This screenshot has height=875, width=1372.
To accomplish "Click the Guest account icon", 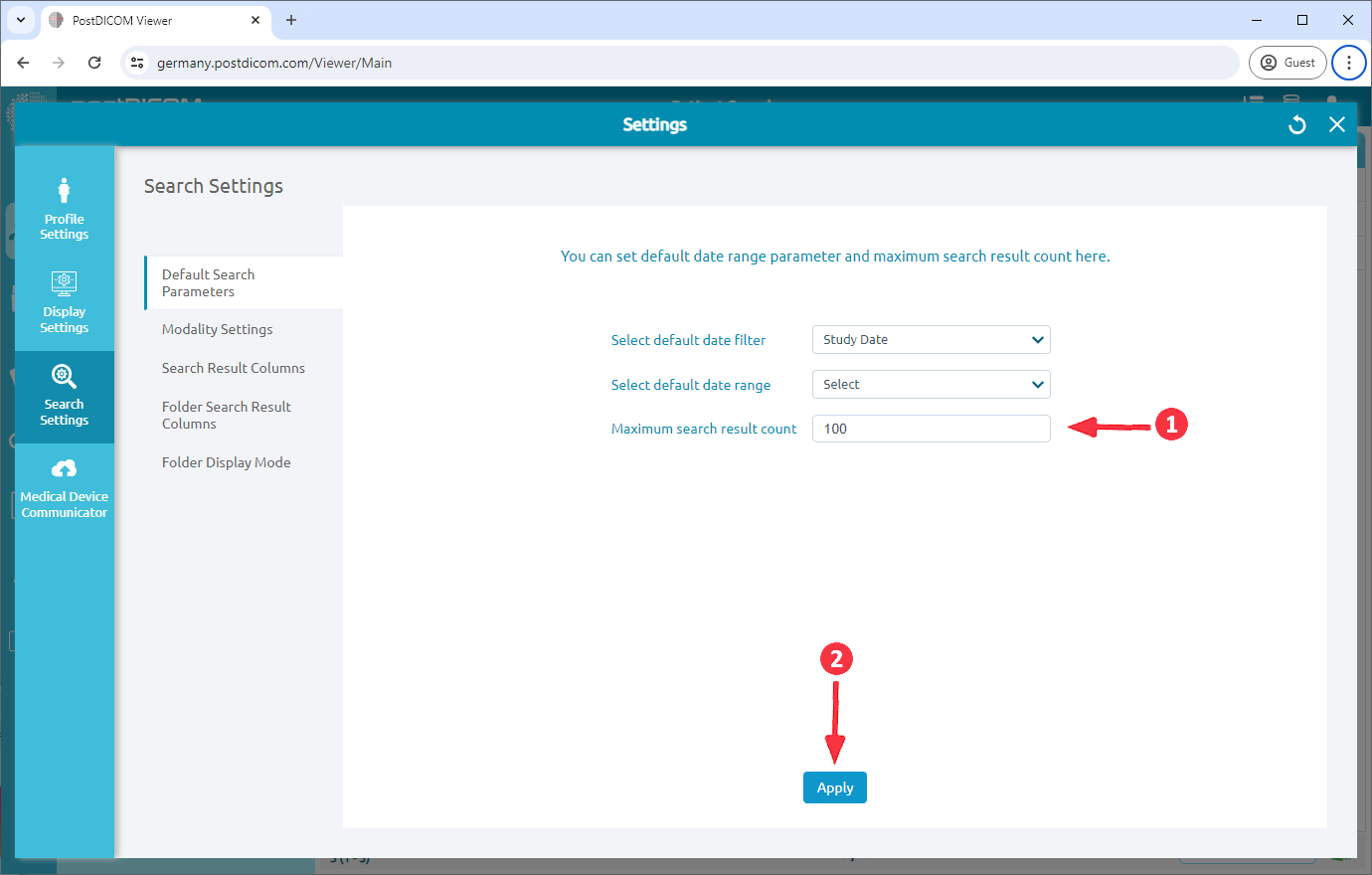I will pyautogui.click(x=1286, y=62).
